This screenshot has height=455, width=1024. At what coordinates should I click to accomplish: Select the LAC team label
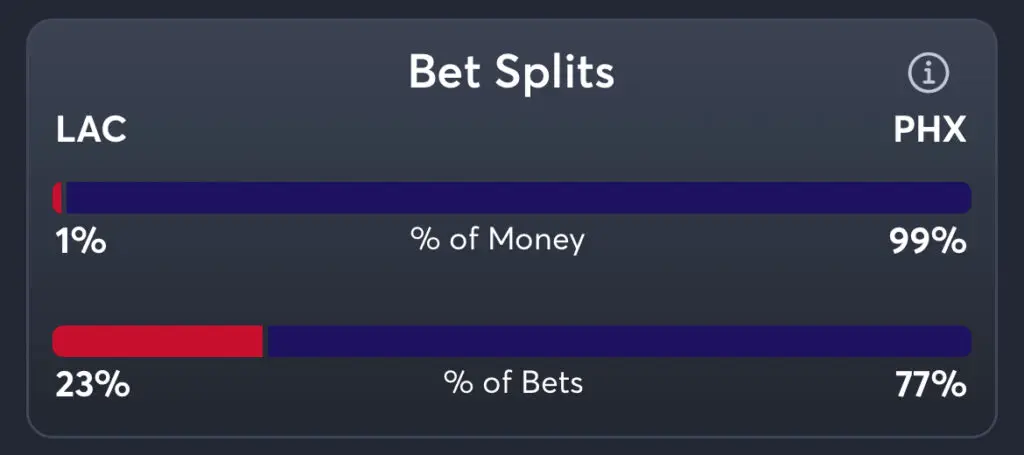90,131
